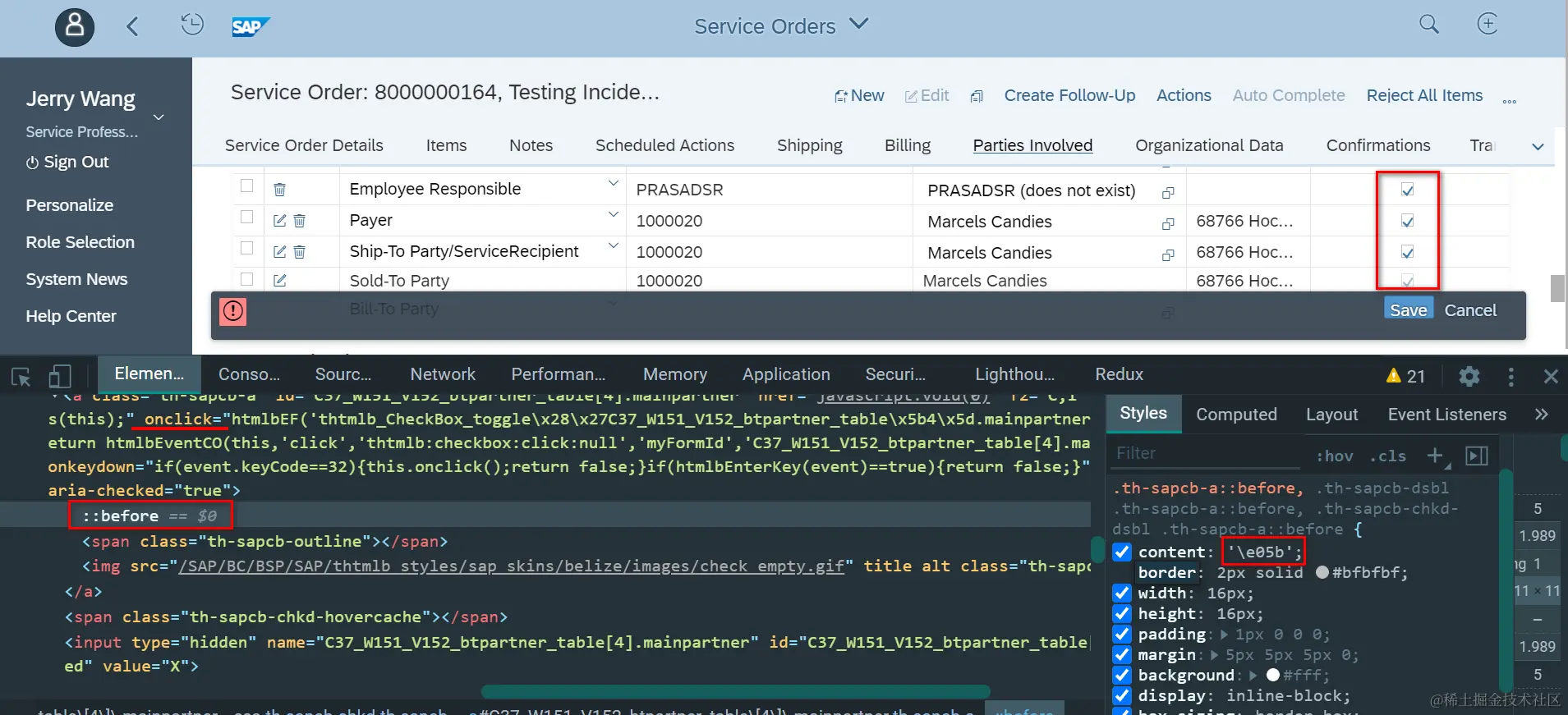The image size is (1568, 715).
Task: Open the search magnifier icon
Action: 1429,25
